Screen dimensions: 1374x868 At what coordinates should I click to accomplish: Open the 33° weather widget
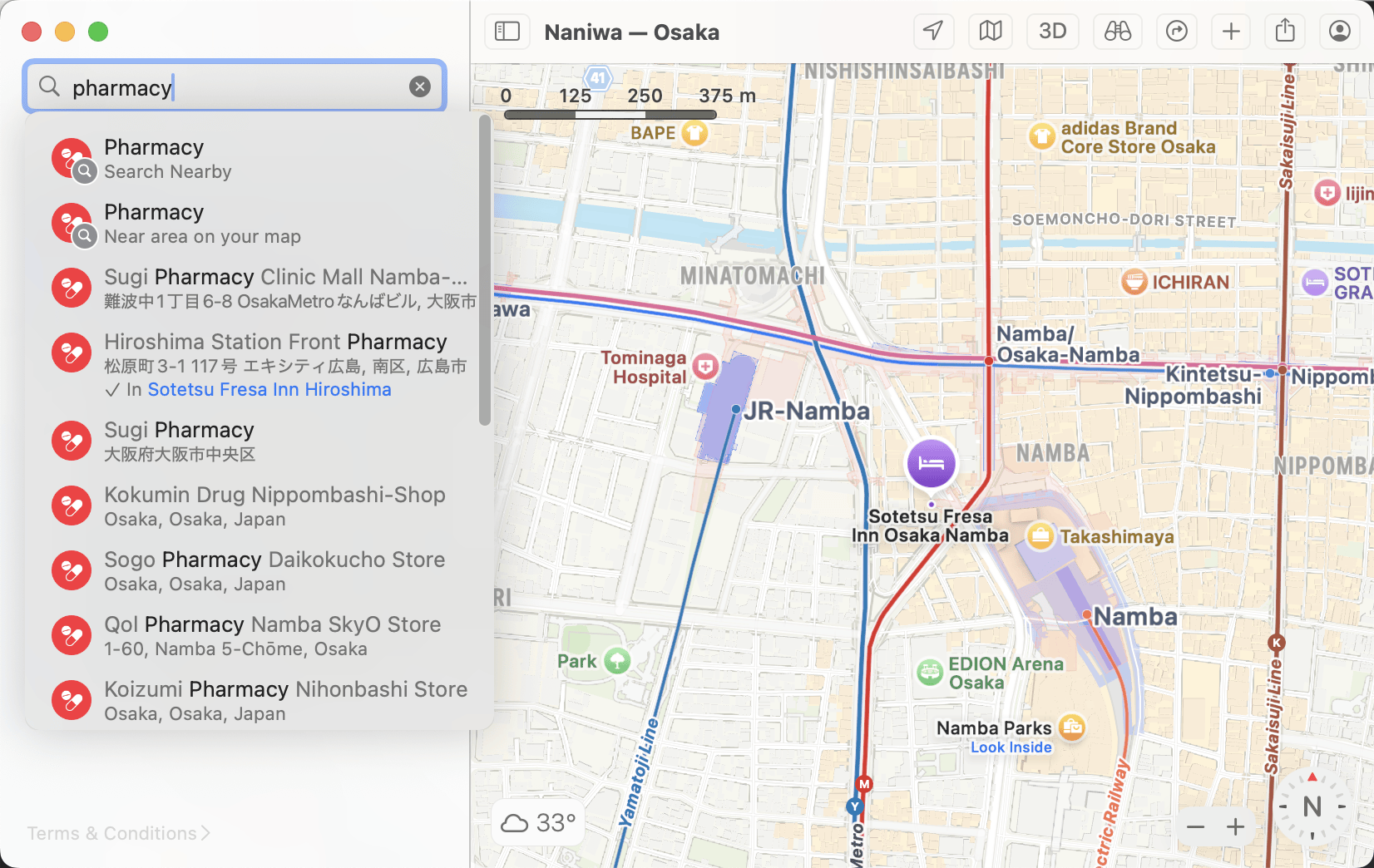pos(538,823)
